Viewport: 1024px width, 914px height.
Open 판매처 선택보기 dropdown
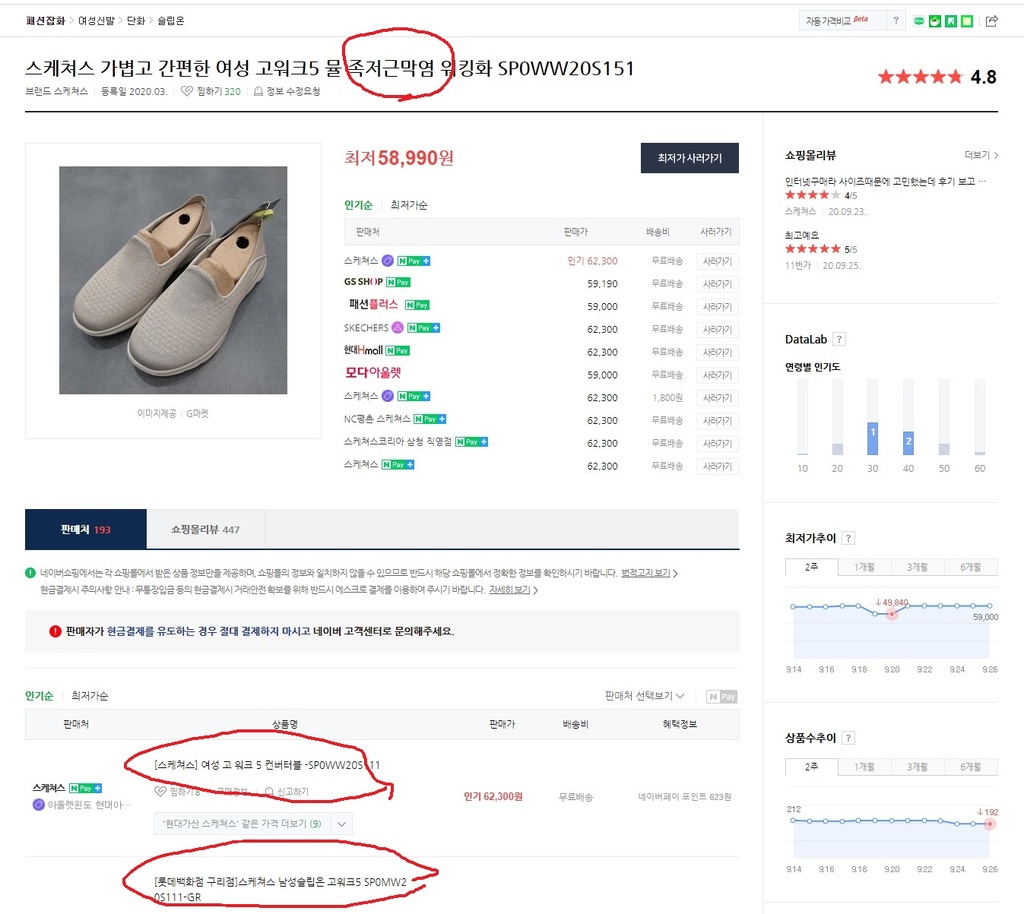644,696
